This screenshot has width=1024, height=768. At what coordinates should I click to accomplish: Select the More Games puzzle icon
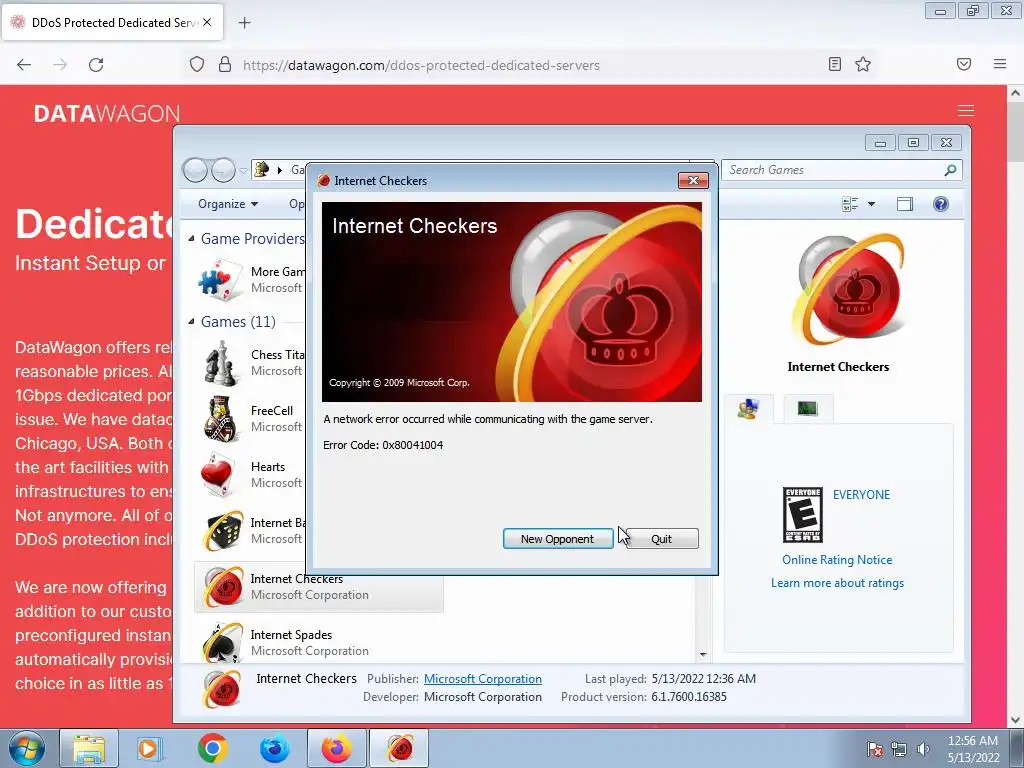220,280
